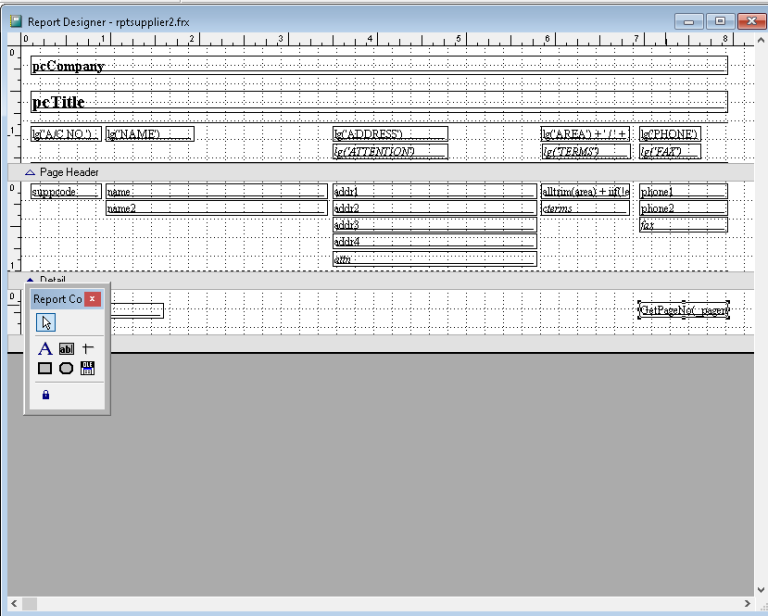The image size is (768, 616).
Task: Select the addr3 detail field
Action: 435,225
